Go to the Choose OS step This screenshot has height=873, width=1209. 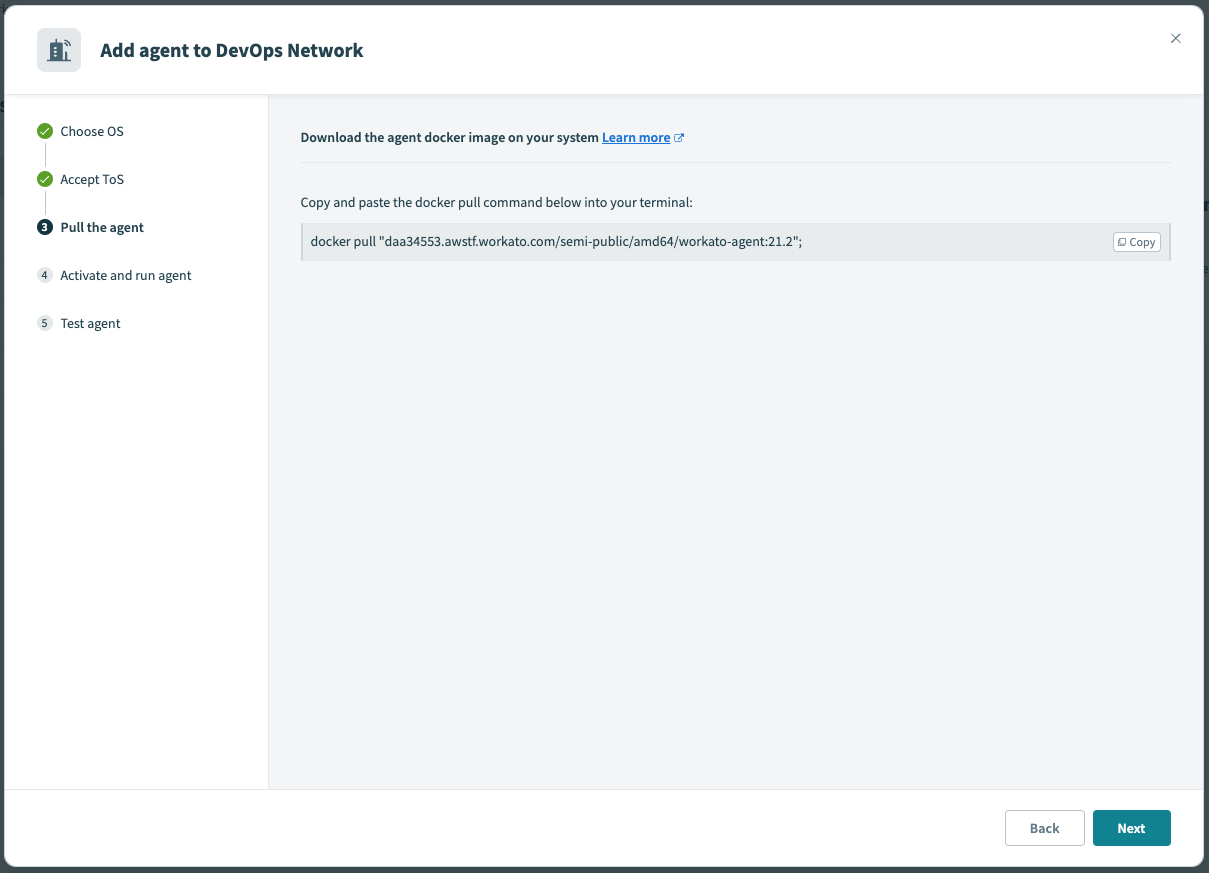92,131
